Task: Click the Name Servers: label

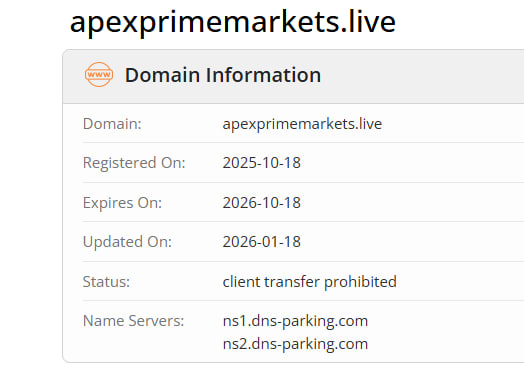Action: click(x=134, y=321)
